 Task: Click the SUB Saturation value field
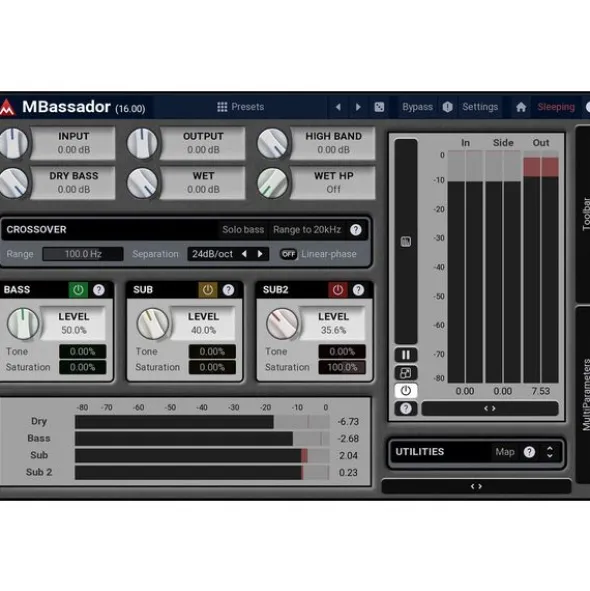pos(212,367)
